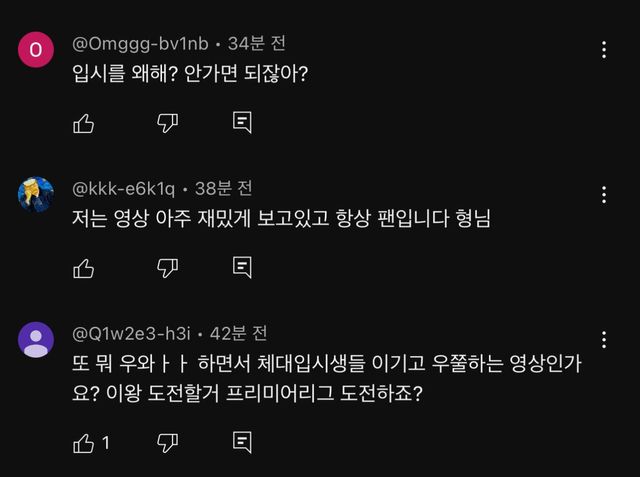Open more options for @Q1w2e3-h3i's comment
The image size is (640, 477).
[604, 339]
